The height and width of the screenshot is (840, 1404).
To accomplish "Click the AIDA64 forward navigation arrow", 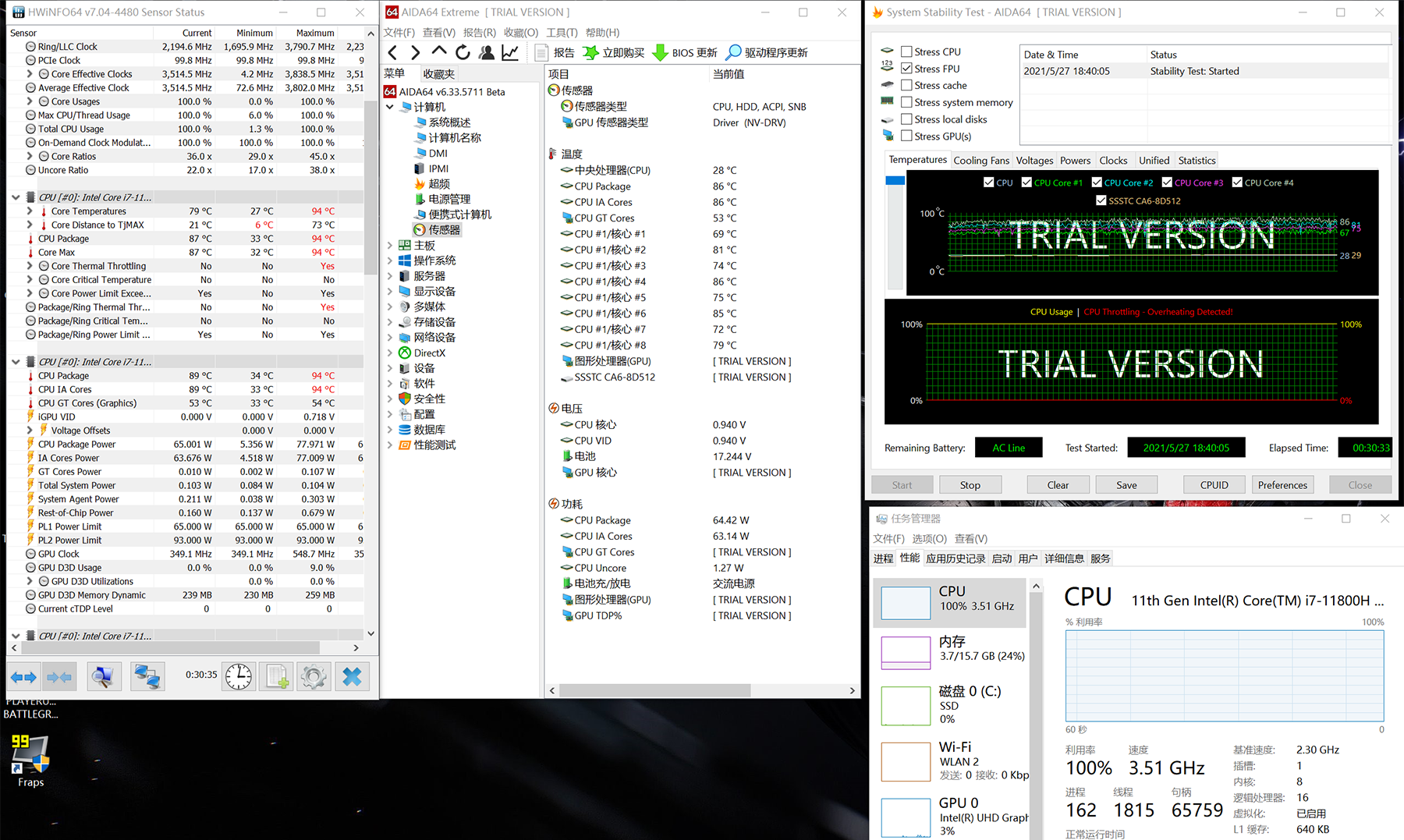I will click(x=415, y=52).
